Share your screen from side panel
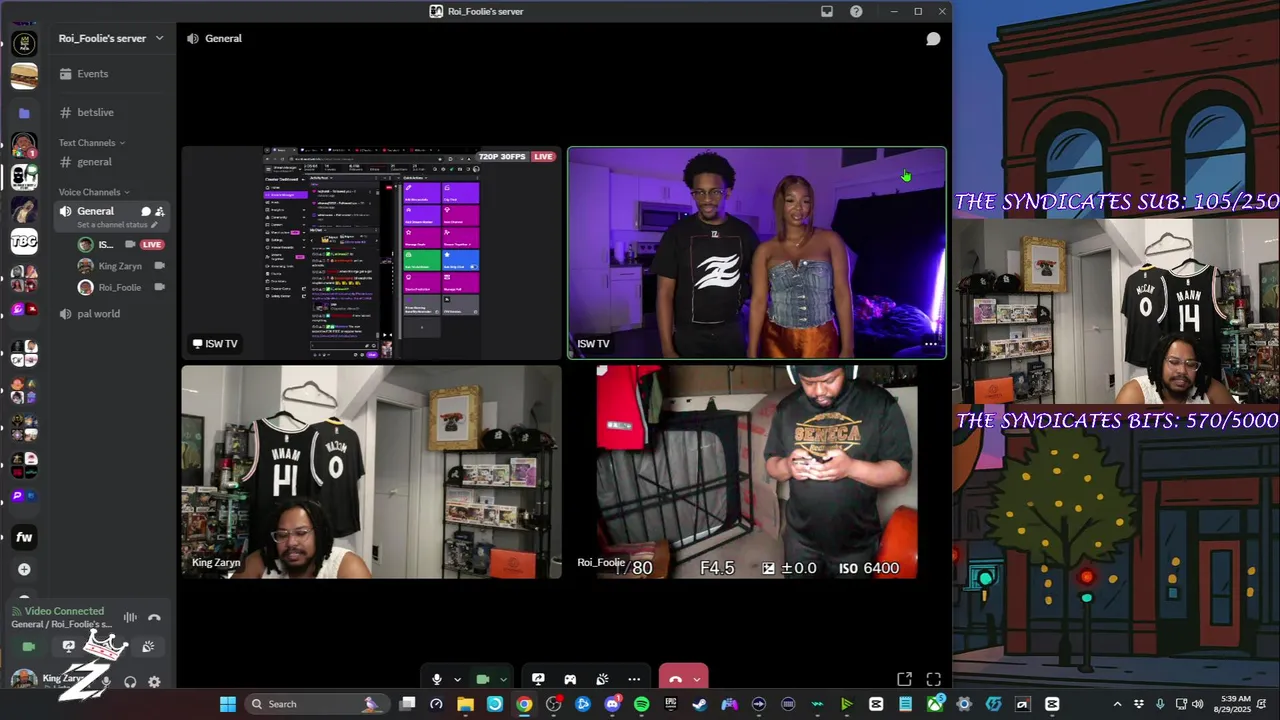 [x=68, y=647]
